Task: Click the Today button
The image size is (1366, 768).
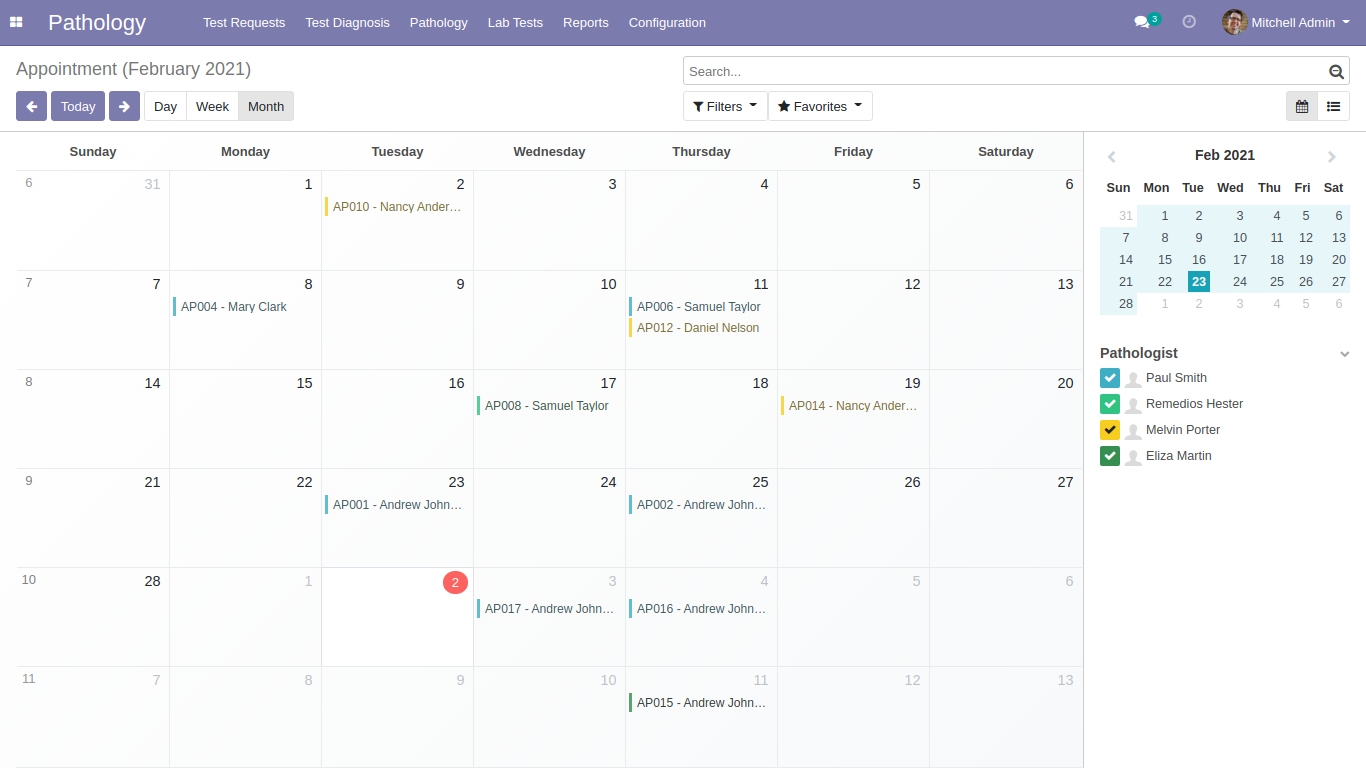Action: coord(78,106)
